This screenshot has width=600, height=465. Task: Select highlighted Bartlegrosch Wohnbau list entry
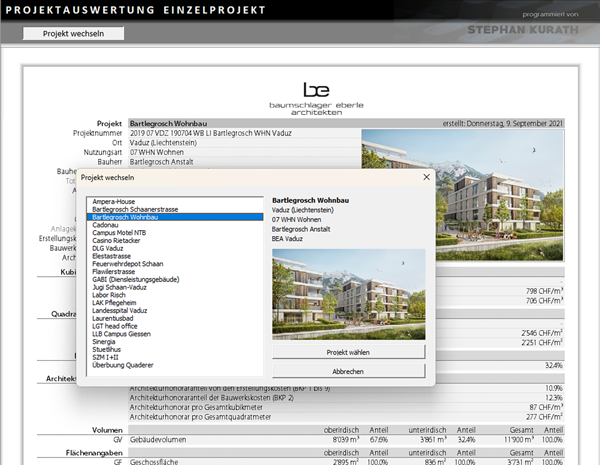[175, 217]
